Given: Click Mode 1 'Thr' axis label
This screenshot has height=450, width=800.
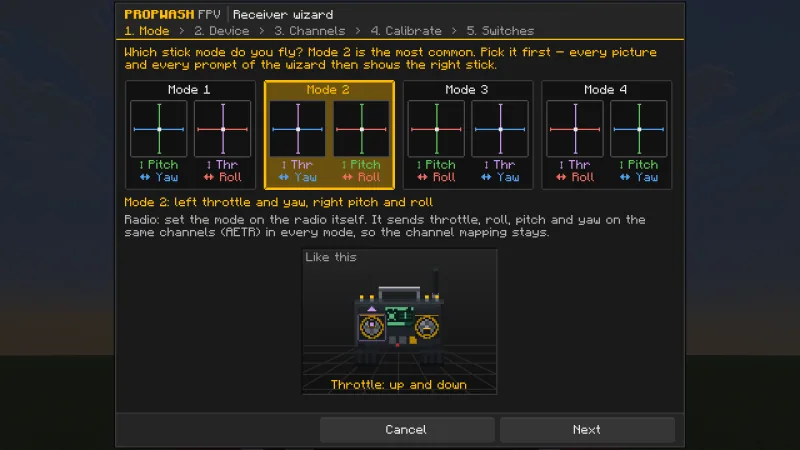Looking at the screenshot, I should pyautogui.click(x=222, y=165).
